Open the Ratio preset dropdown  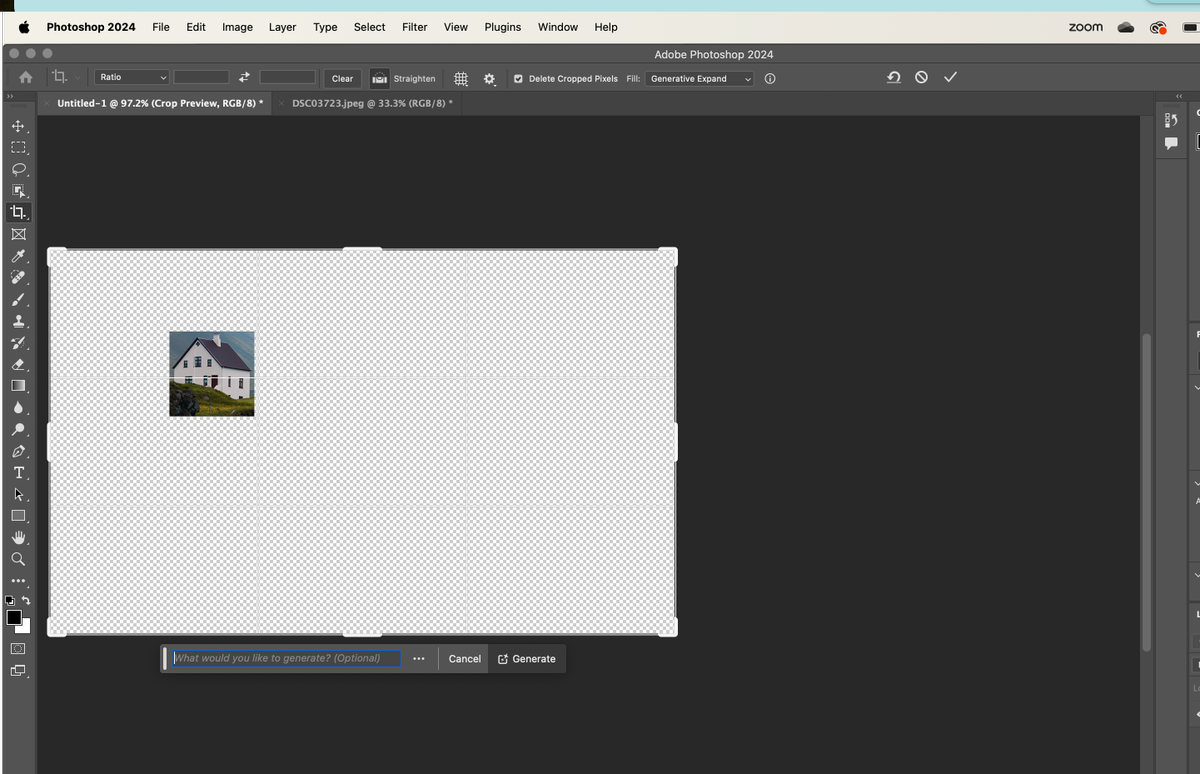[x=133, y=77]
